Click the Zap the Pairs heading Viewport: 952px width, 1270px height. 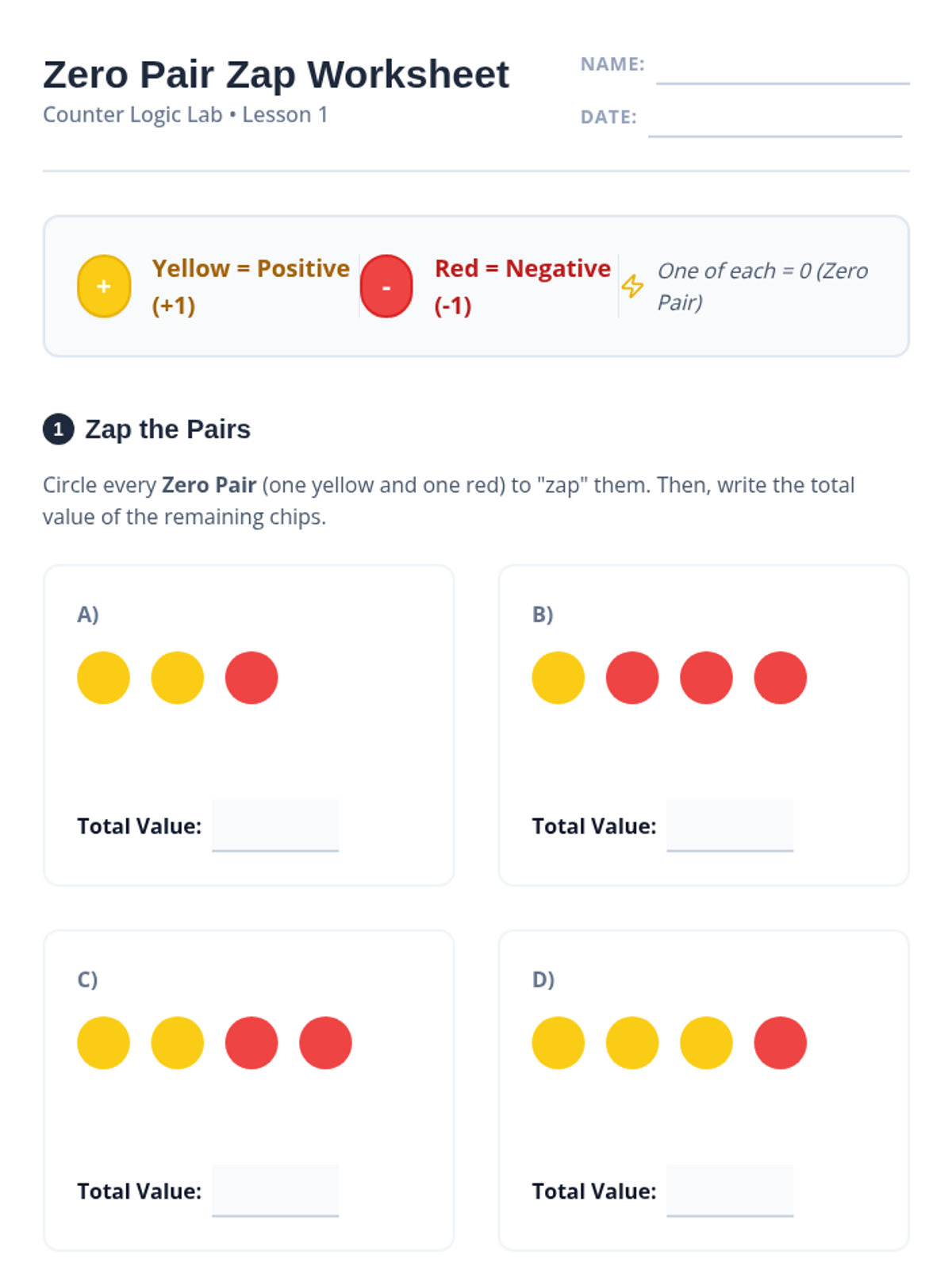(x=167, y=429)
